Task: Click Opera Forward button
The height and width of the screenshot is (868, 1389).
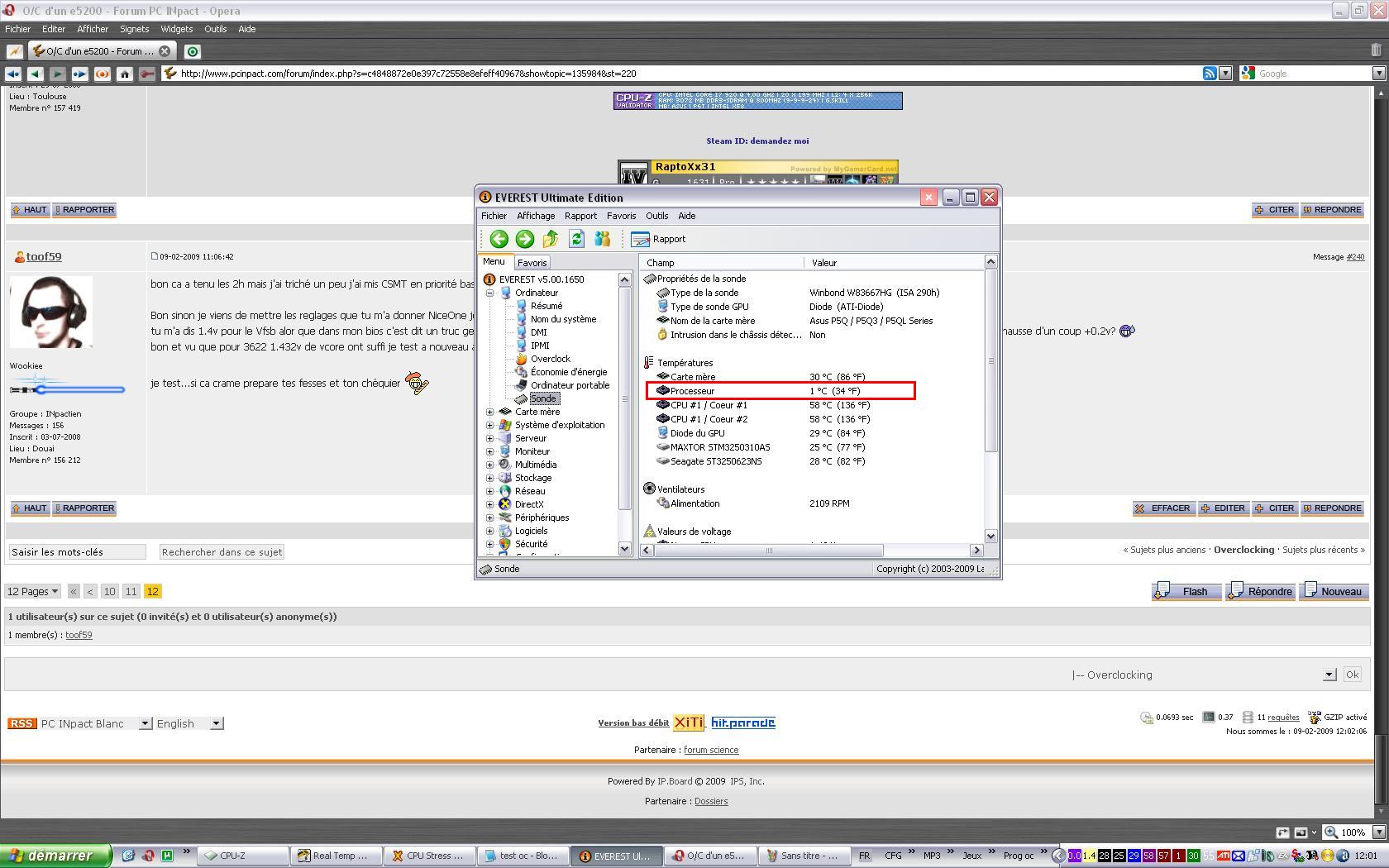Action: (58, 74)
